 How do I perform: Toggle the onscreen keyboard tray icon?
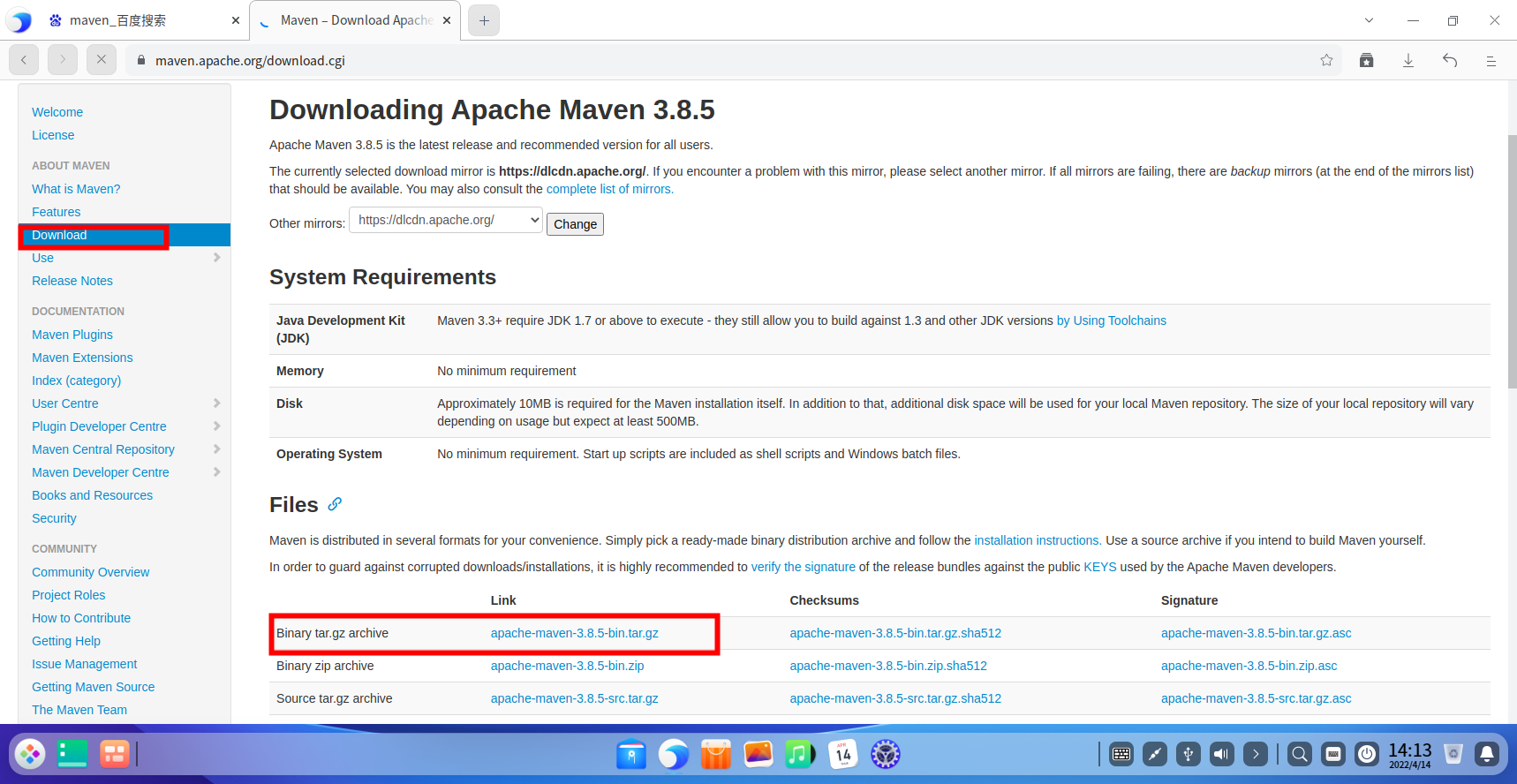pos(1121,754)
